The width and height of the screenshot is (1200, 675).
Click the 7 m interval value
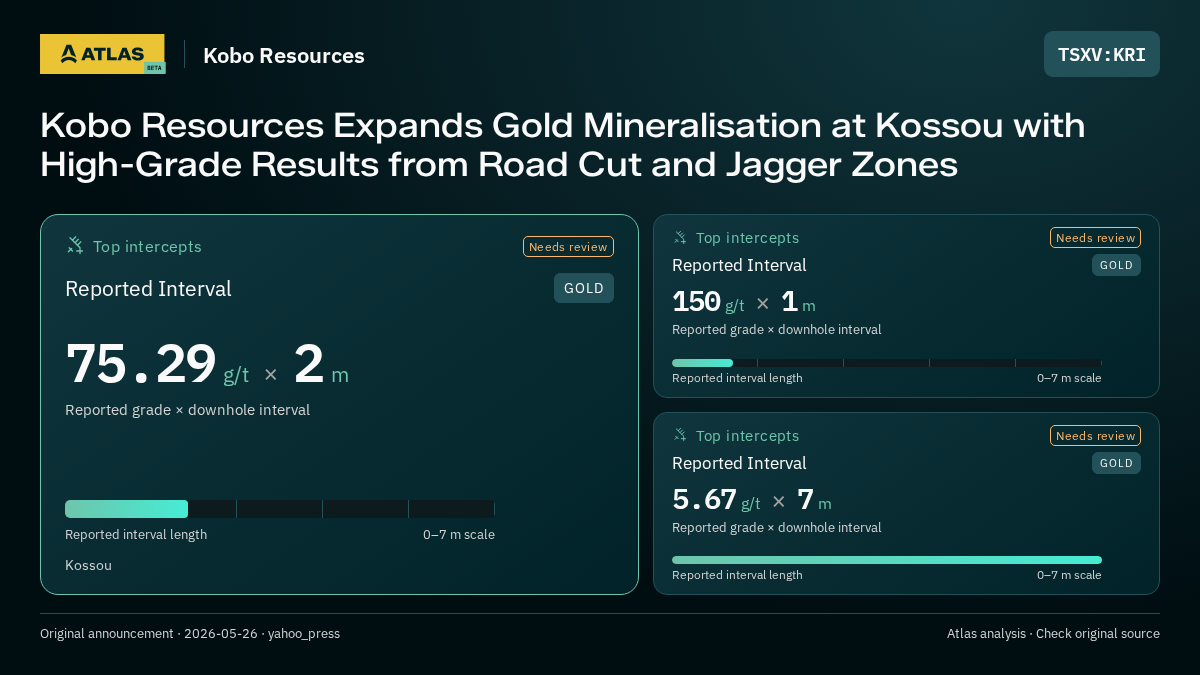click(814, 500)
